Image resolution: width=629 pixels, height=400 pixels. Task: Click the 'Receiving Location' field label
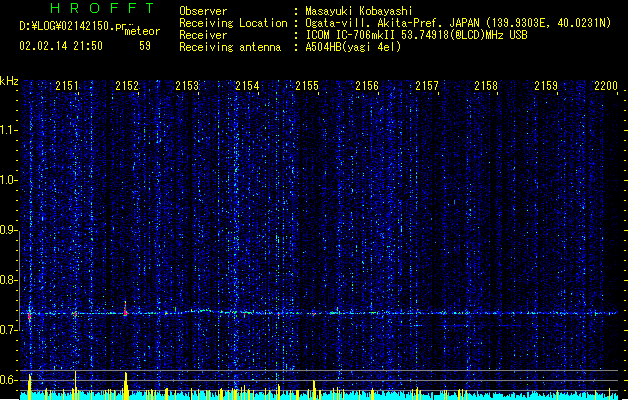point(233,23)
